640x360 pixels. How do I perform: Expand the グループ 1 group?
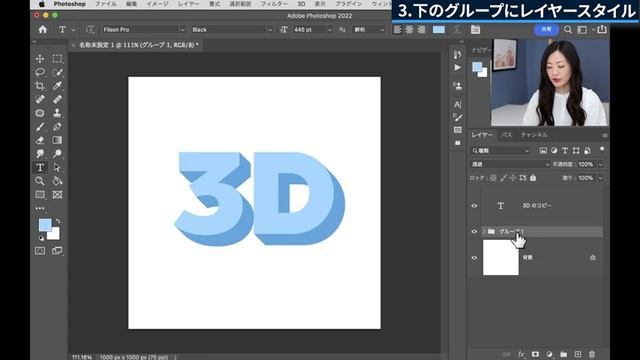click(x=484, y=231)
